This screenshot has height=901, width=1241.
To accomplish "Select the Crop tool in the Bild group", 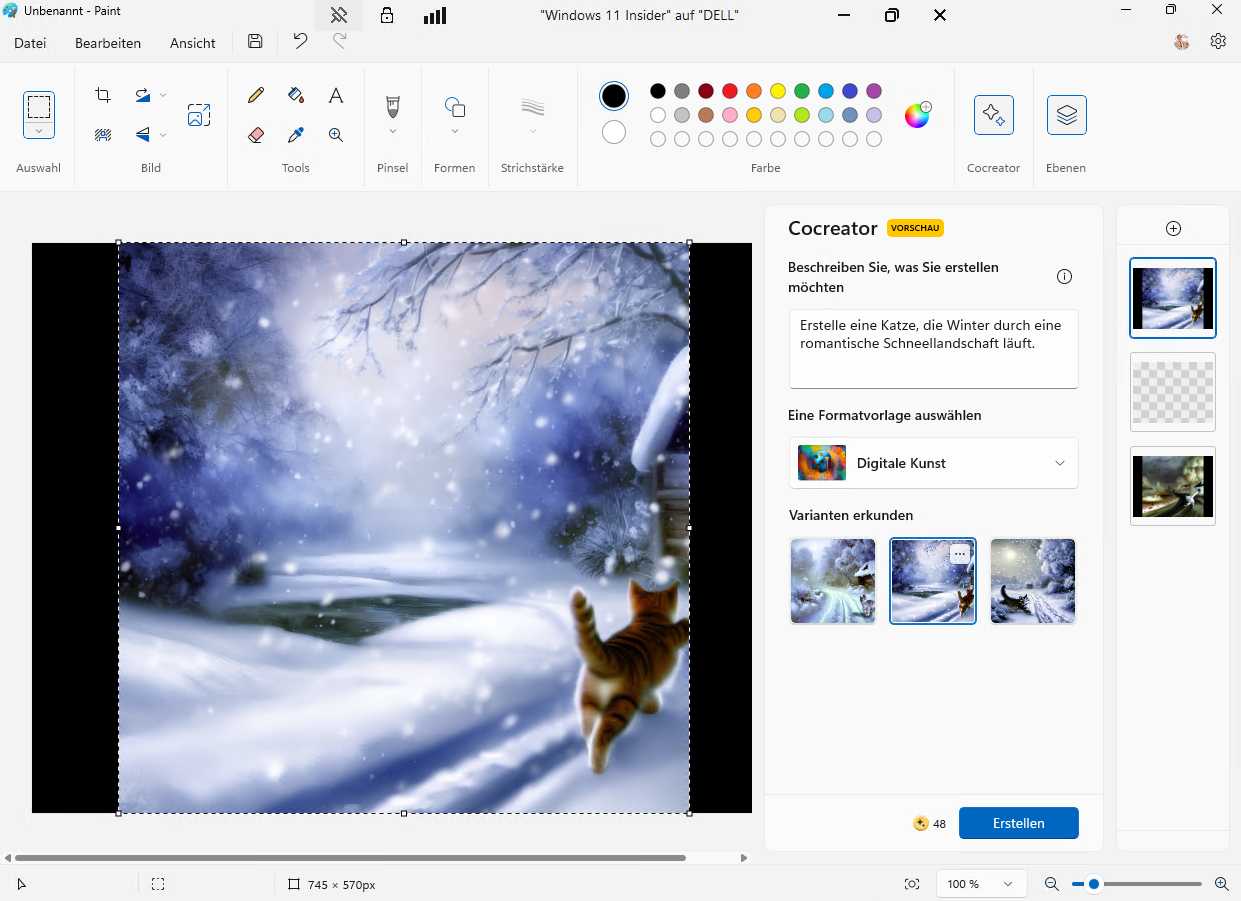I will tap(102, 94).
